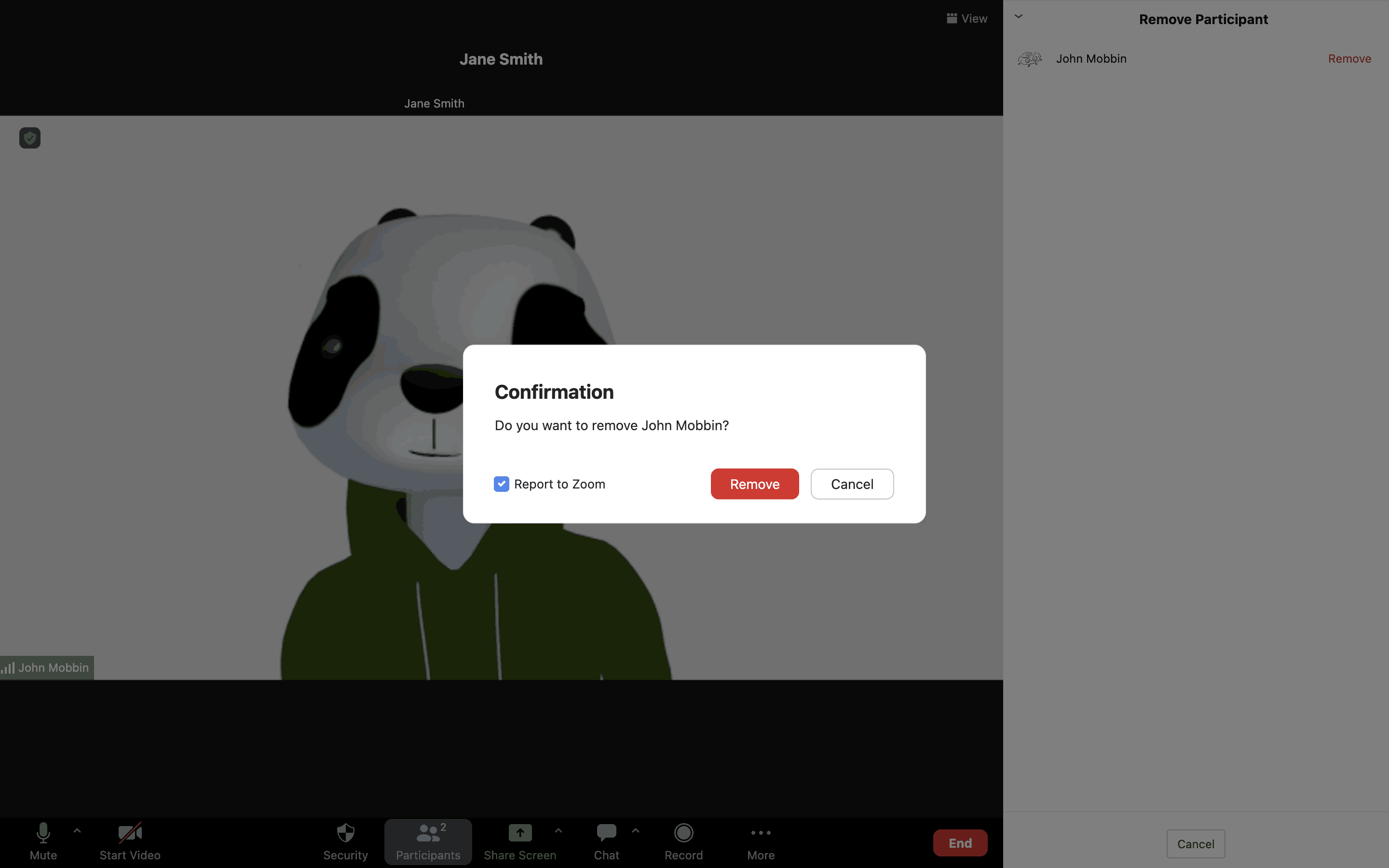The width and height of the screenshot is (1389, 868).
Task: Toggle the Participants panel
Action: [428, 841]
